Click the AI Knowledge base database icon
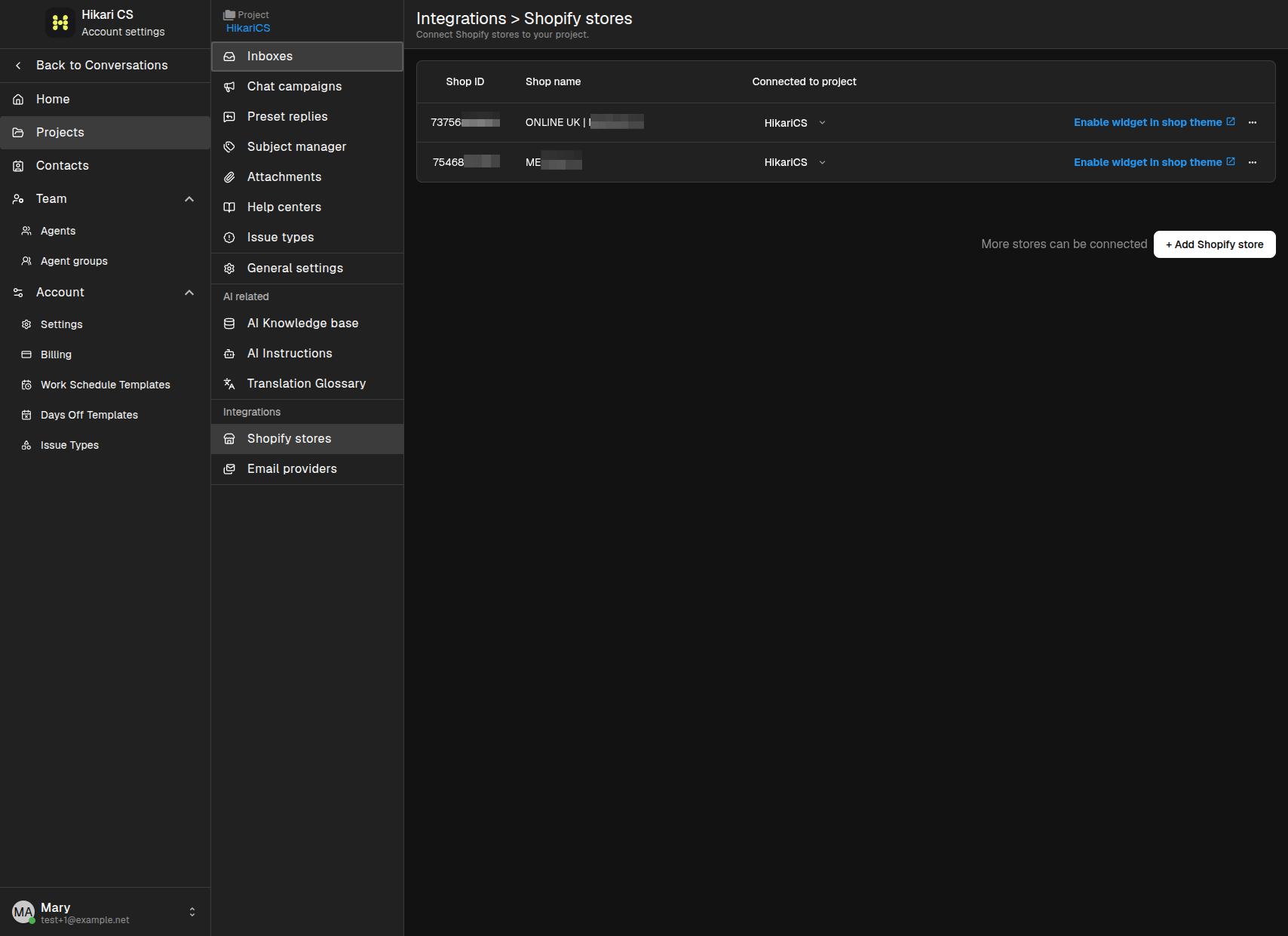The width and height of the screenshot is (1288, 936). (229, 324)
